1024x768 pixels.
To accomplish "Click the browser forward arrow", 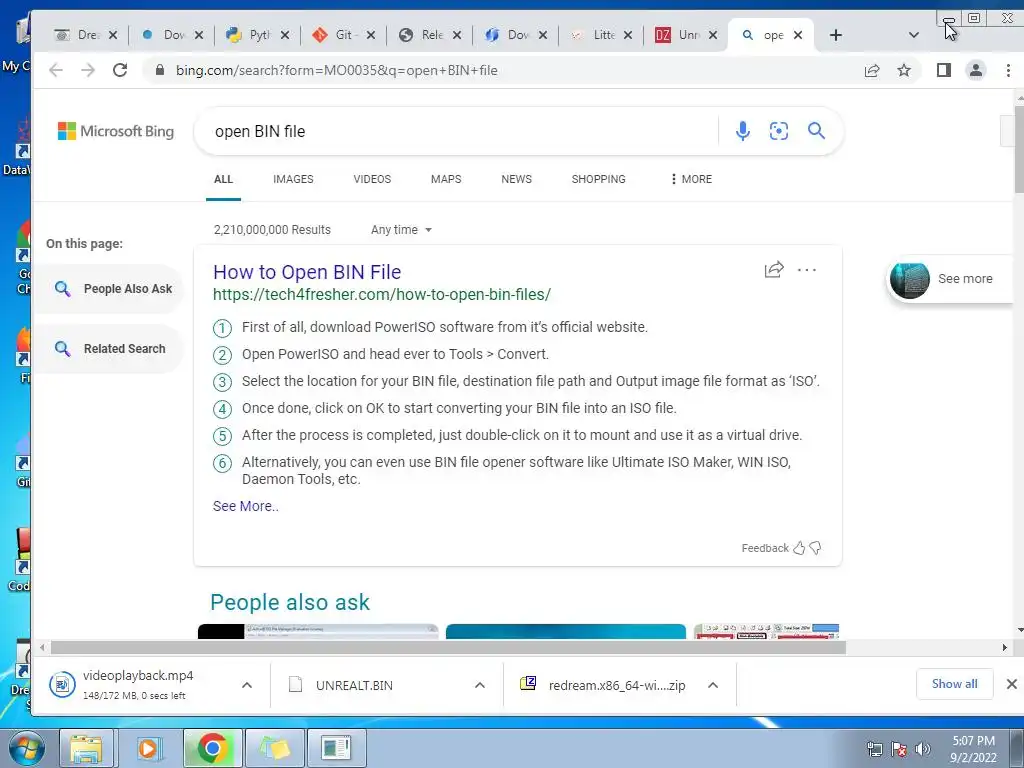I will (x=88, y=70).
